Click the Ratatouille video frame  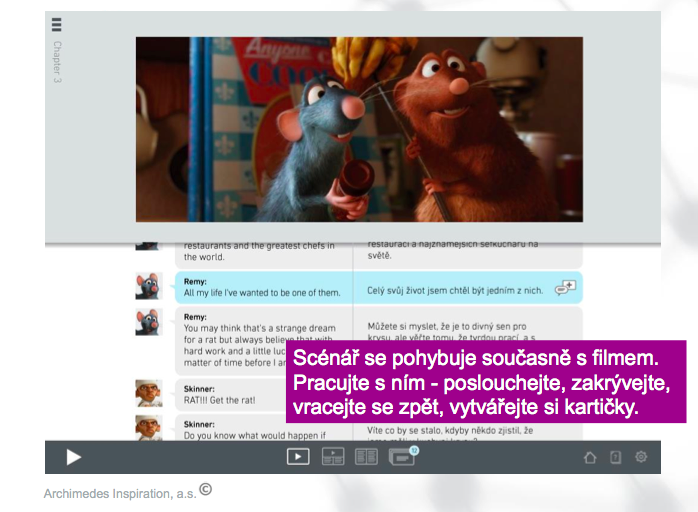(x=359, y=129)
